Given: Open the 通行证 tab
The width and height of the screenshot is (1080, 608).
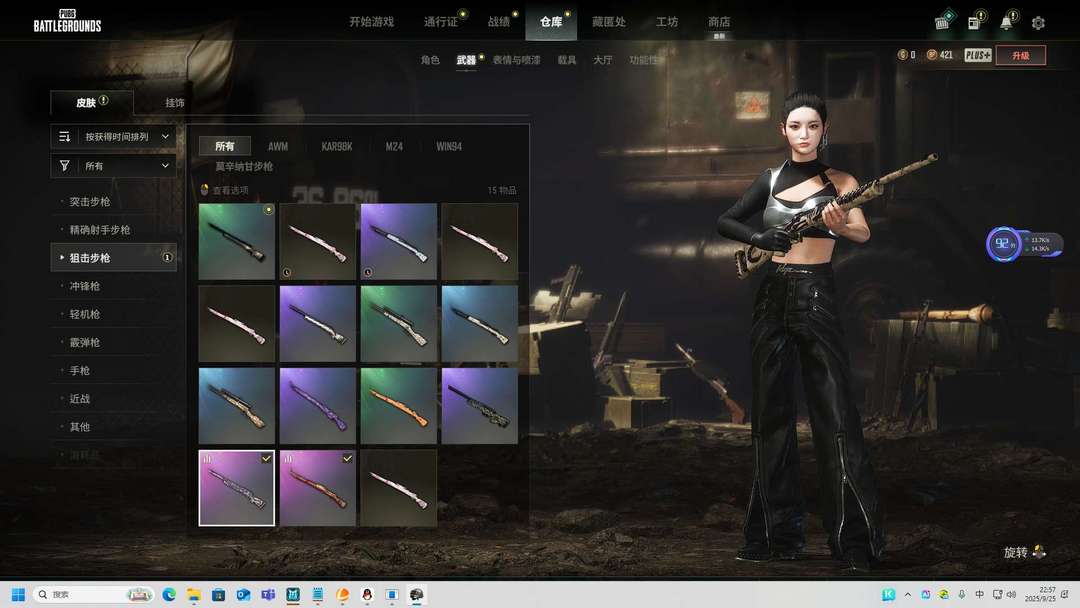Looking at the screenshot, I should (x=441, y=22).
